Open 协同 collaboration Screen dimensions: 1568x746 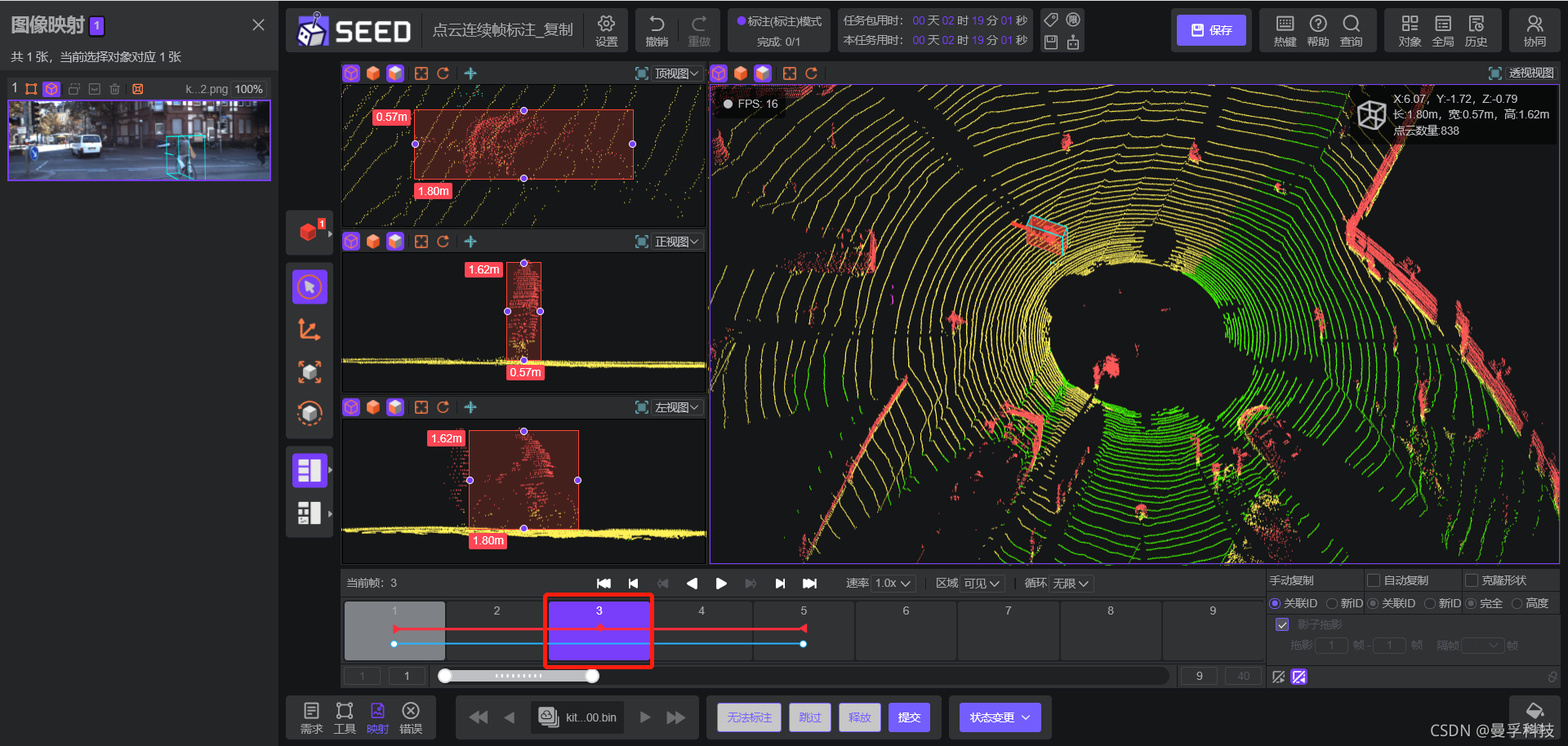(x=1535, y=30)
